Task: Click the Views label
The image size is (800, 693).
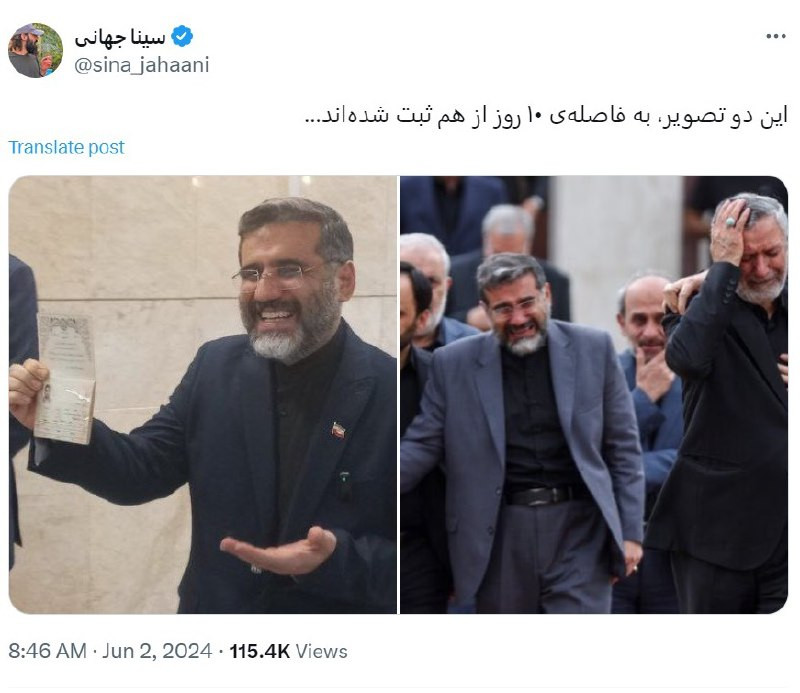Action: click(321, 651)
